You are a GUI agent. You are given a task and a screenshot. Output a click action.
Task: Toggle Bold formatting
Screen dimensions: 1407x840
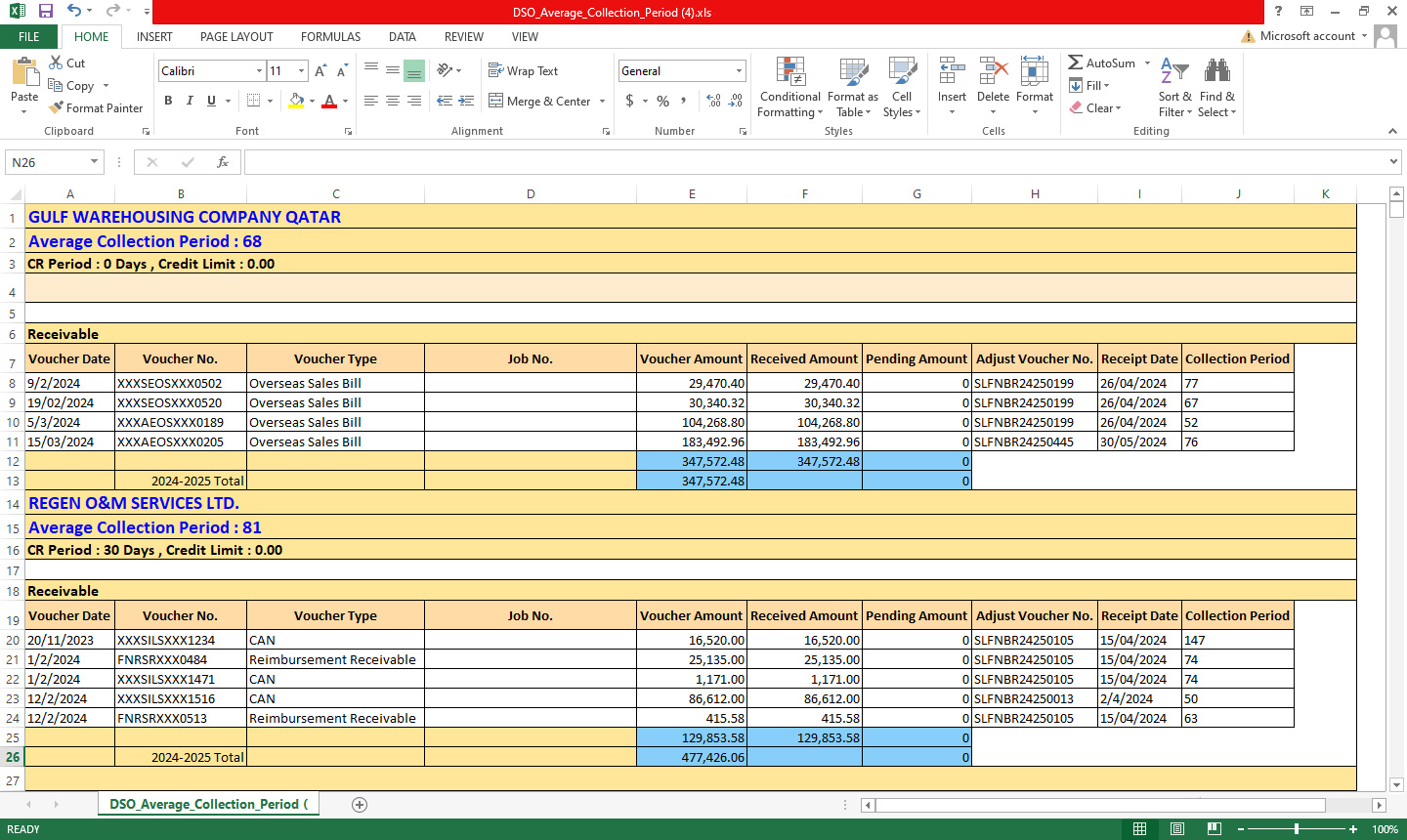(x=168, y=101)
